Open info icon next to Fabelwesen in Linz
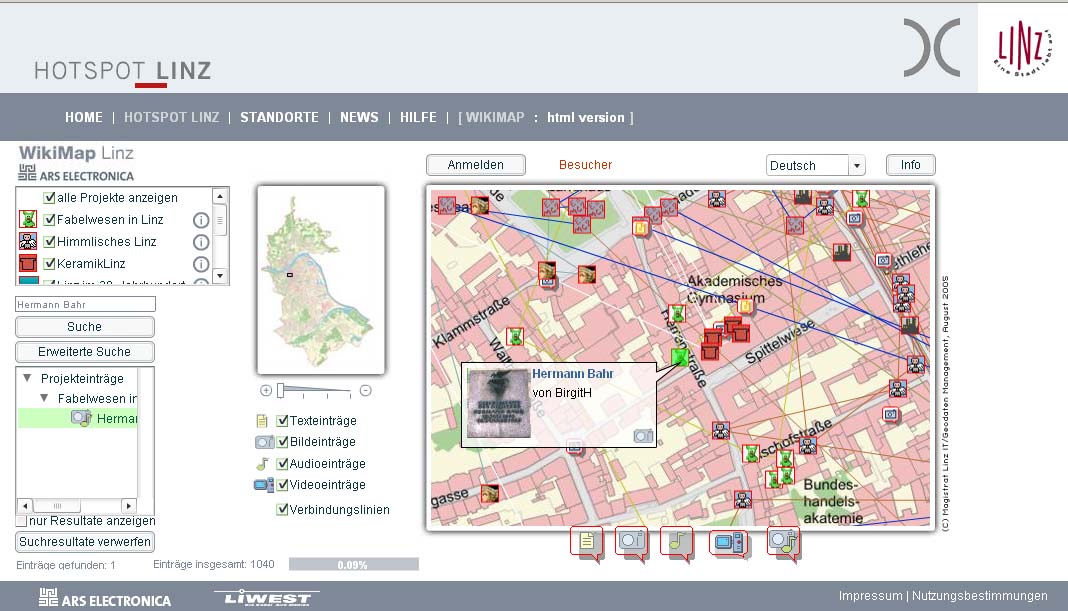This screenshot has height=611, width=1068. tap(200, 220)
